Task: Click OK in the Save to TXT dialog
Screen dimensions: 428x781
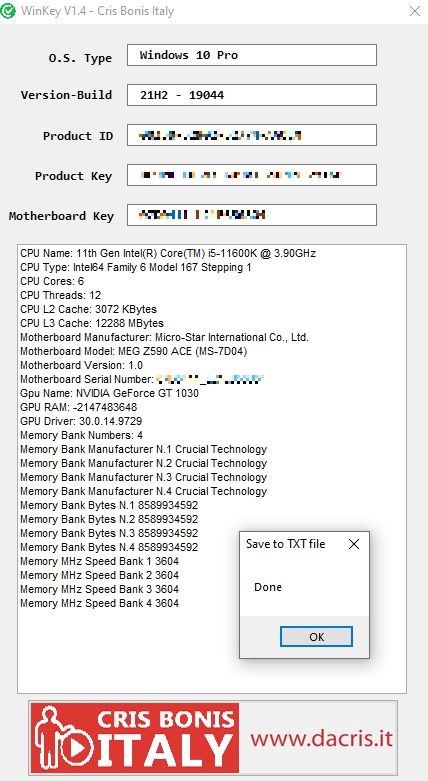Action: (316, 637)
